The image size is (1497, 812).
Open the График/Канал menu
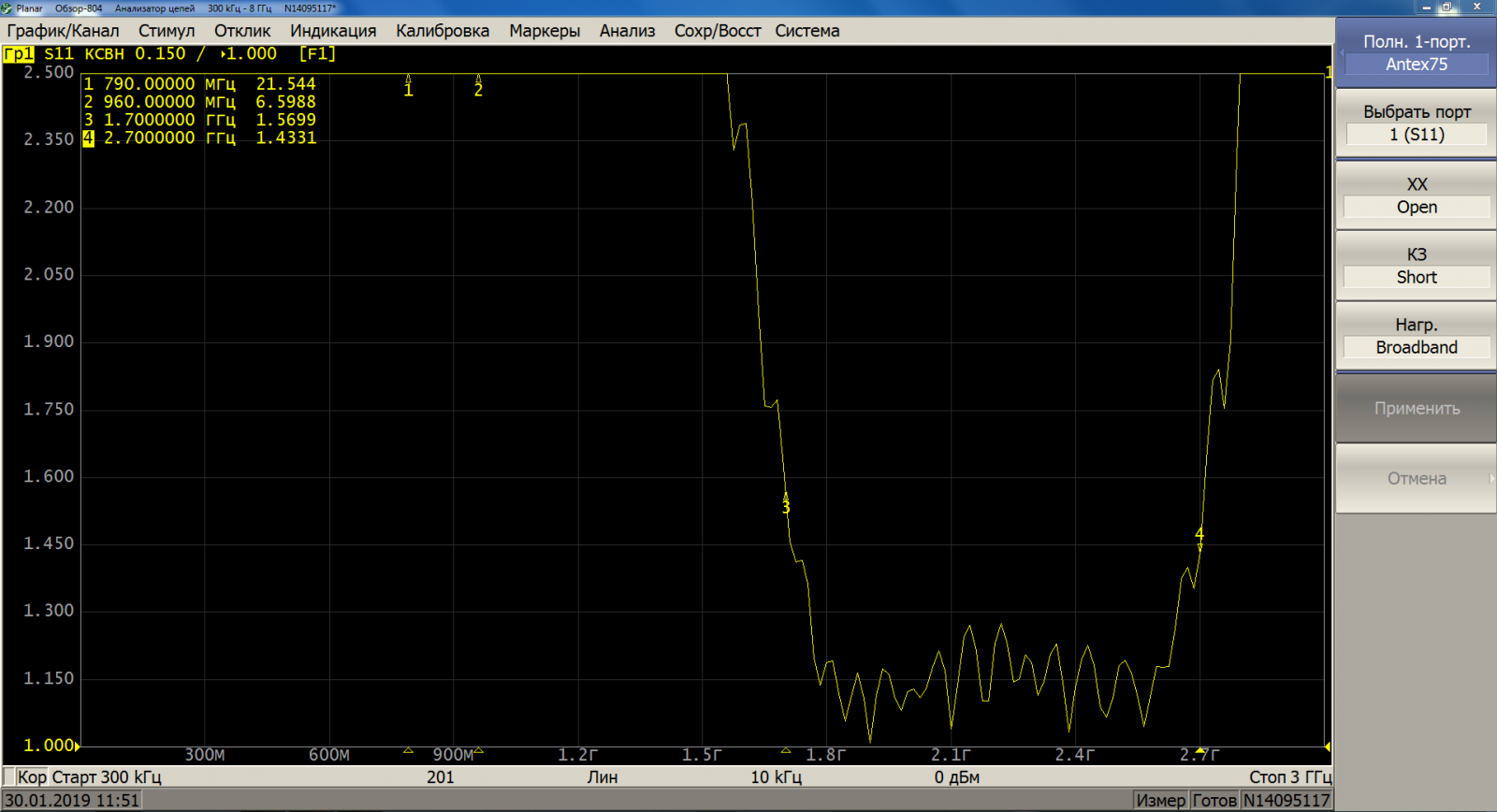(63, 31)
